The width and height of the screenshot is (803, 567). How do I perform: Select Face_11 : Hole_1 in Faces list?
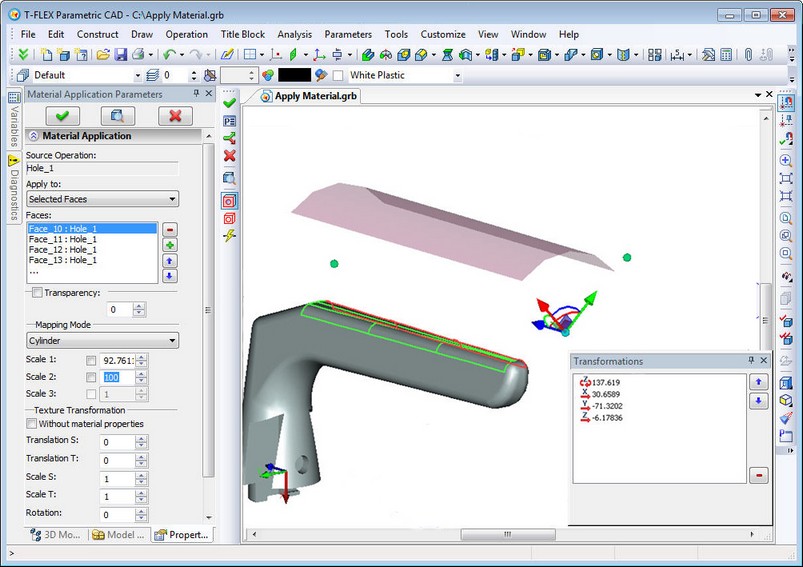pos(63,239)
